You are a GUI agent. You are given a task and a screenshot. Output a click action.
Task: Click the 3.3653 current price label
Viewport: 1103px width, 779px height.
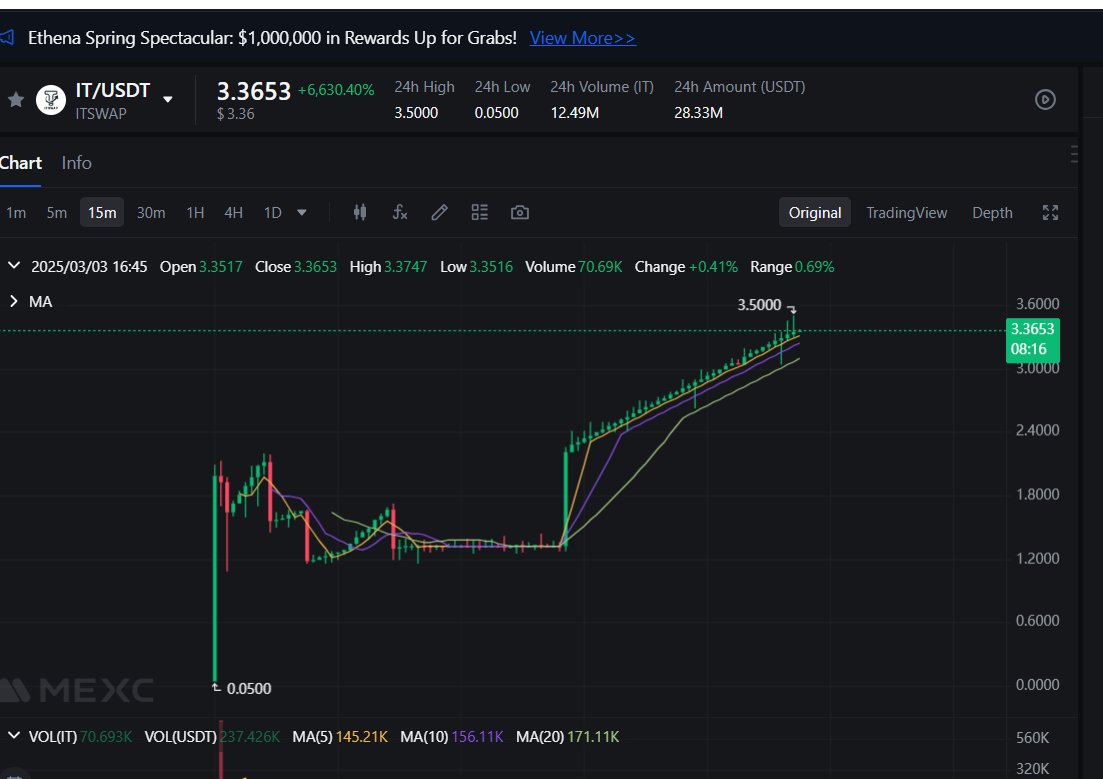tap(1033, 328)
